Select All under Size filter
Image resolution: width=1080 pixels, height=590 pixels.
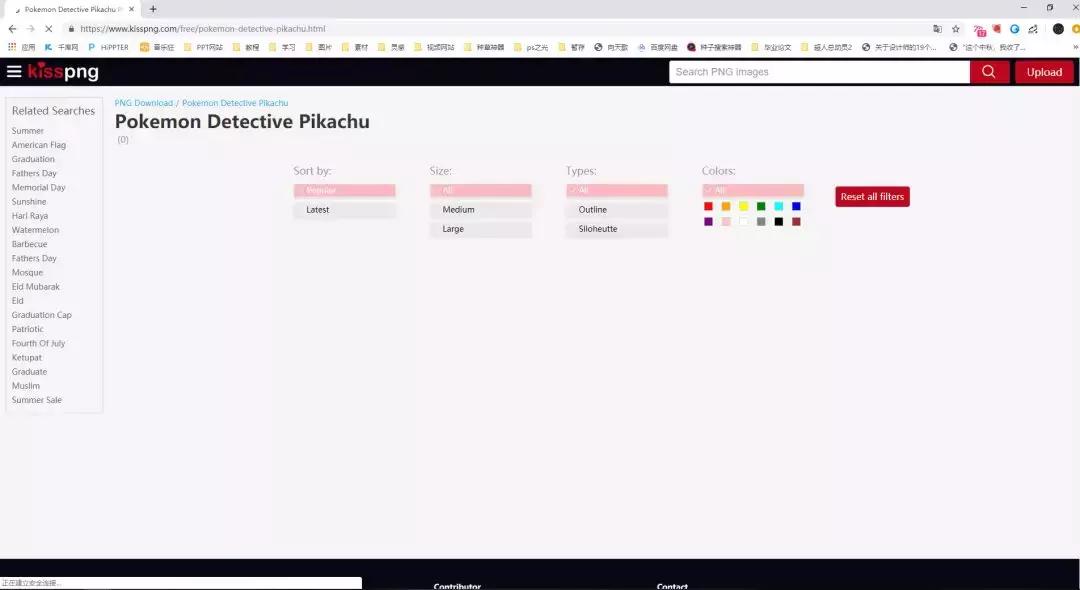click(x=481, y=190)
